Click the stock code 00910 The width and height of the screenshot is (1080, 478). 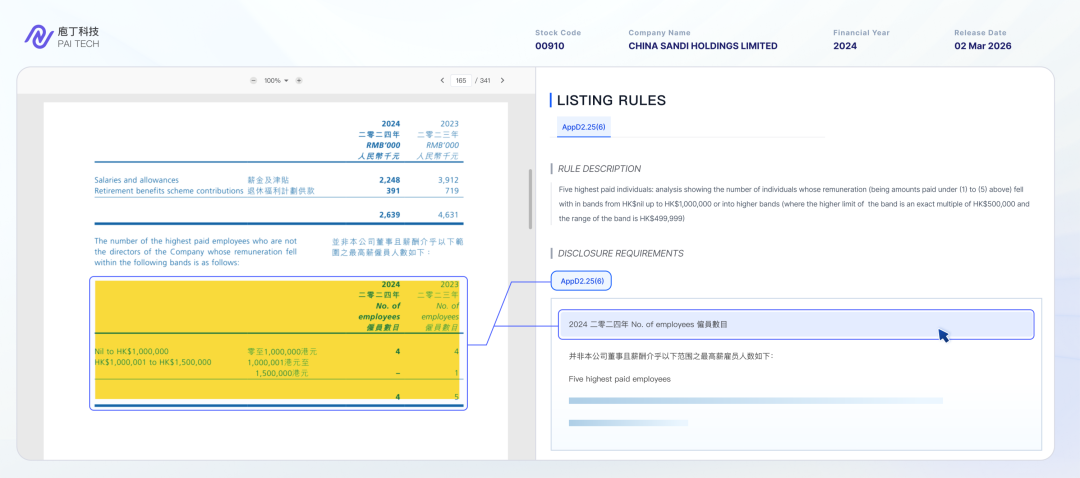pos(549,46)
